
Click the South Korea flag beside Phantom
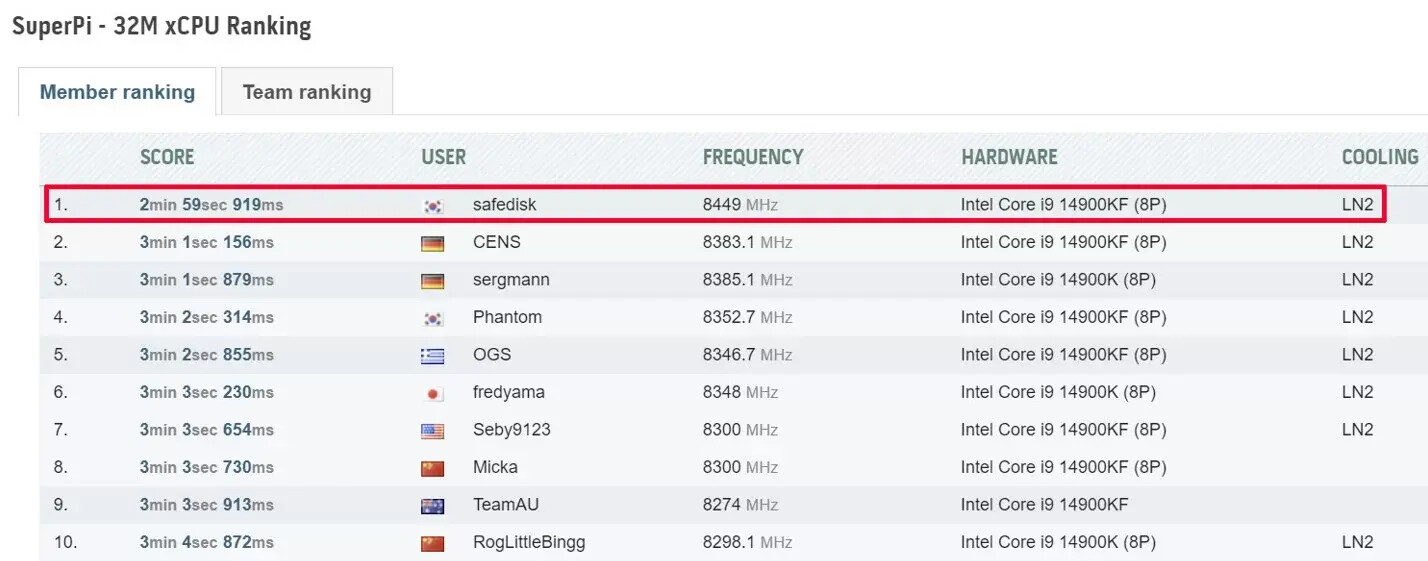pyautogui.click(x=433, y=318)
